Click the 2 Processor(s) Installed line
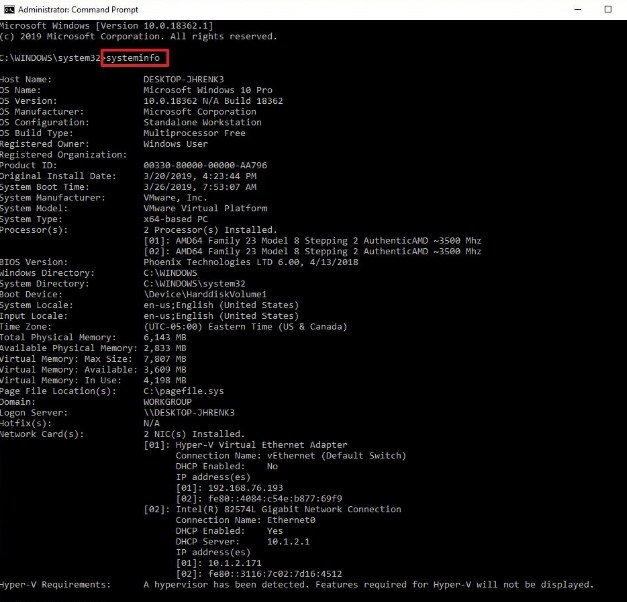This screenshot has height=602, width=627. pos(210,230)
